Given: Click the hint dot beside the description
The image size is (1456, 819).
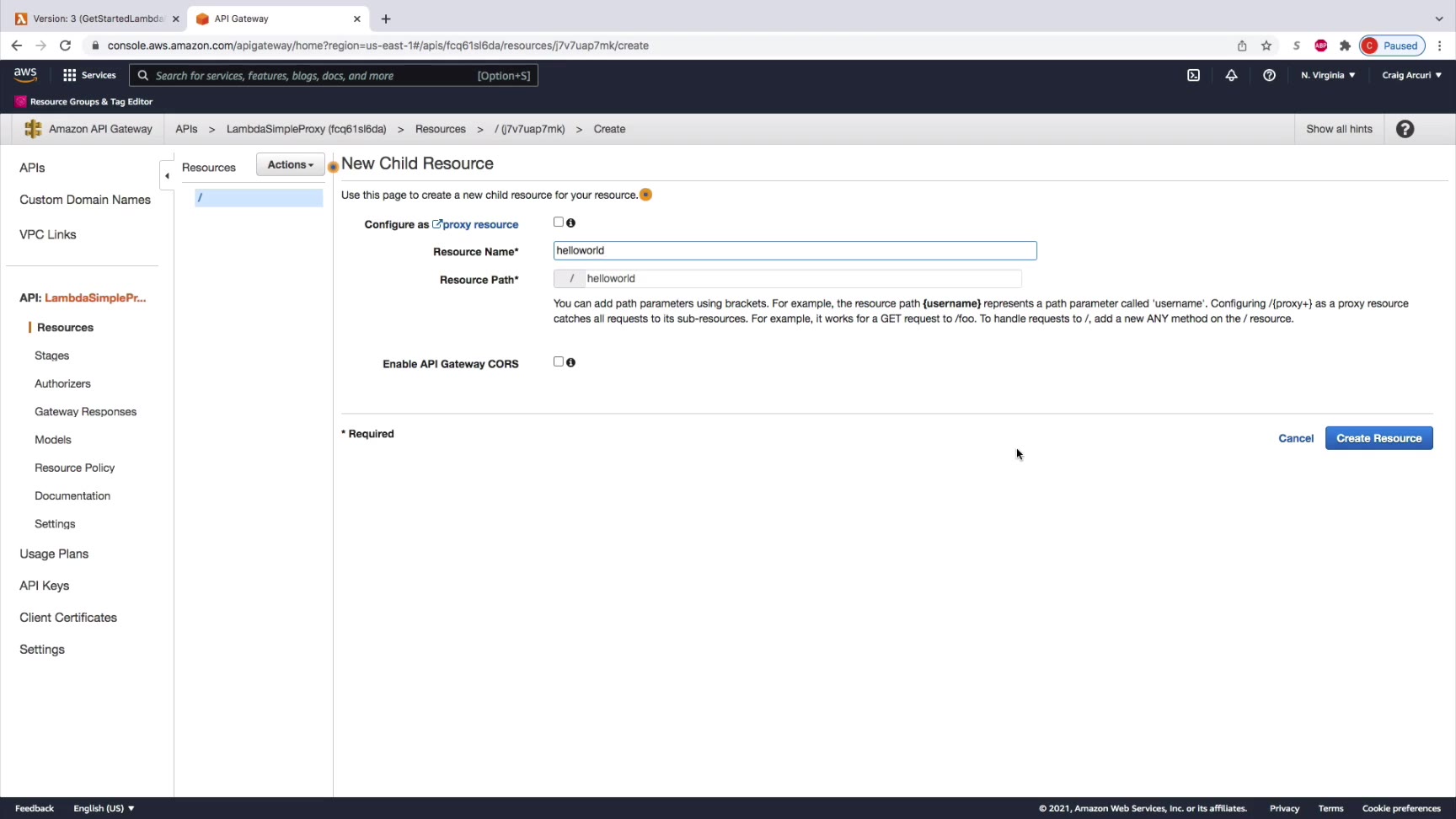Looking at the screenshot, I should [645, 195].
